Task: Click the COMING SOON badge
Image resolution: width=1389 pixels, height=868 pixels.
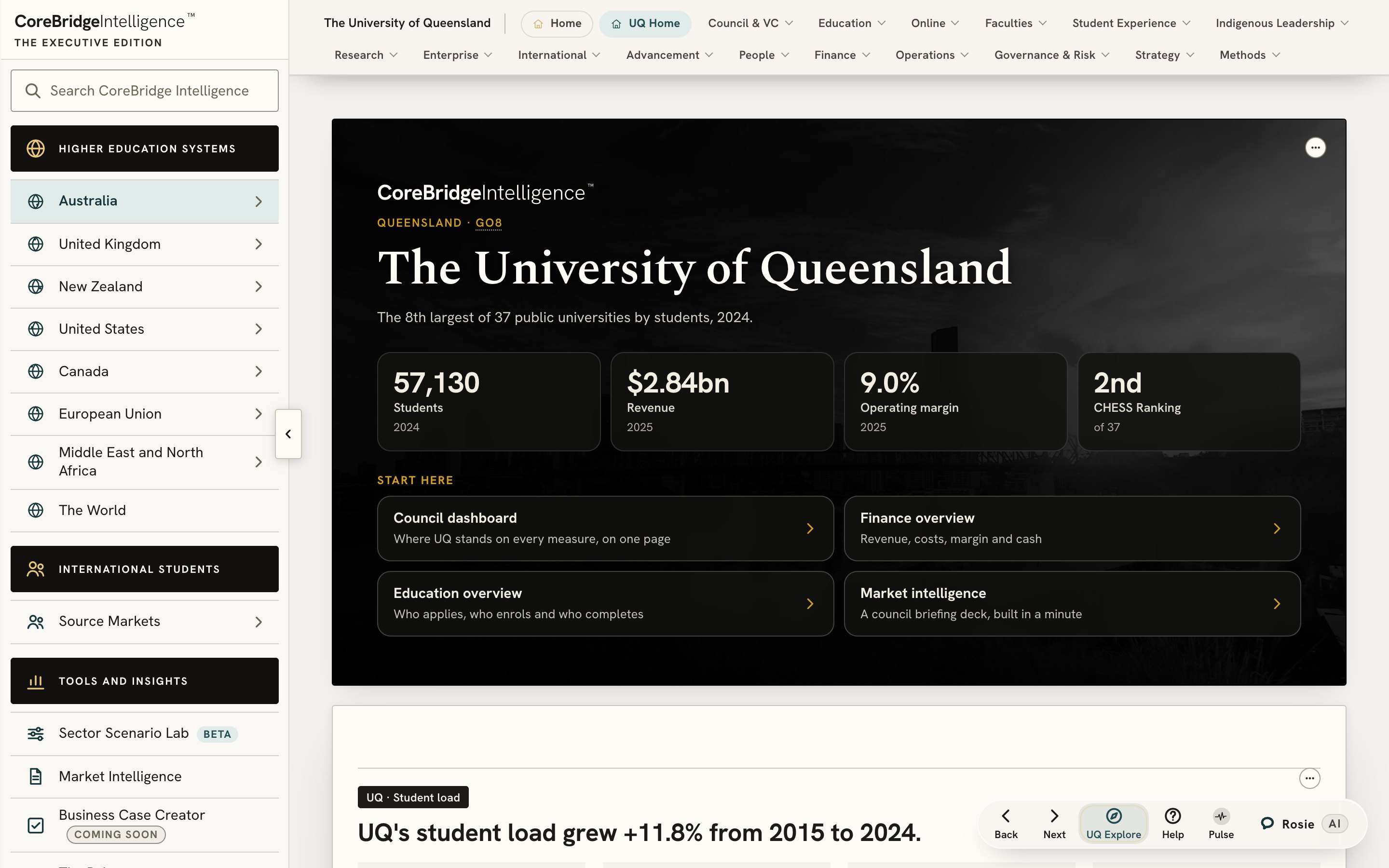Action: coord(116,834)
